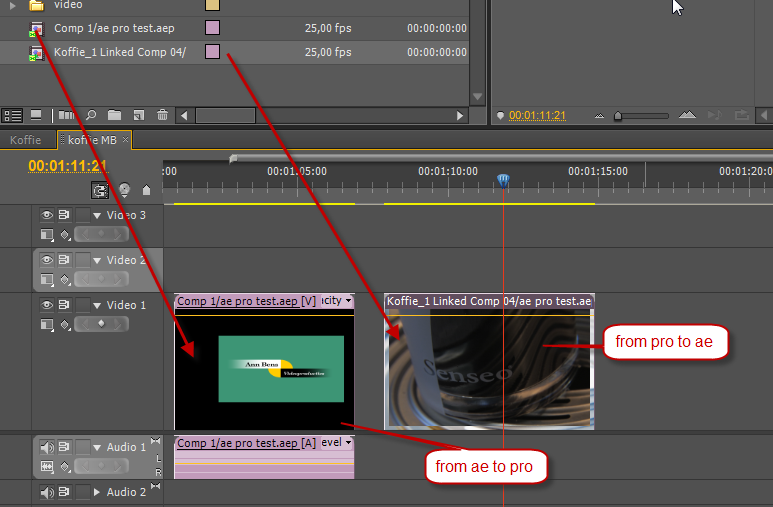Click Automate to Sequence icon
The height and width of the screenshot is (507, 773).
pyautogui.click(x=67, y=115)
